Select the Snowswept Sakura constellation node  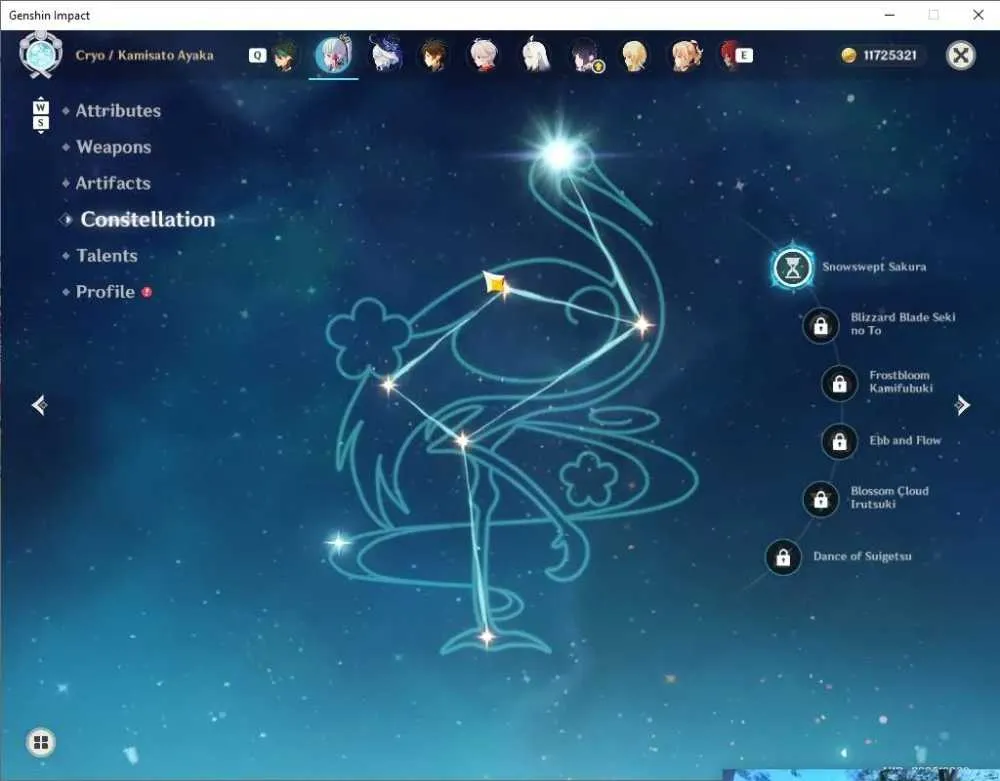point(792,268)
